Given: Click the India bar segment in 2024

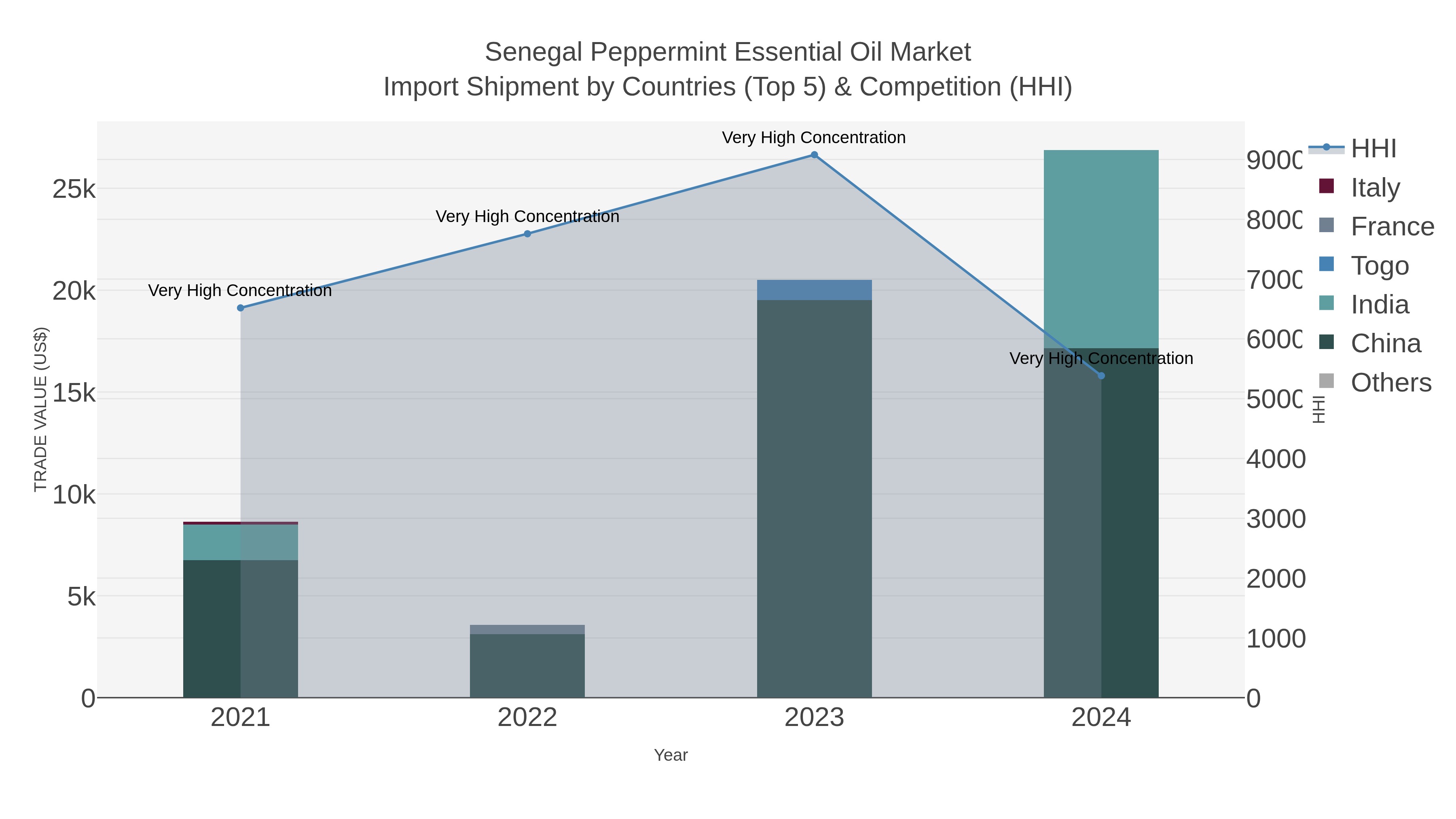Looking at the screenshot, I should pos(1101,249).
